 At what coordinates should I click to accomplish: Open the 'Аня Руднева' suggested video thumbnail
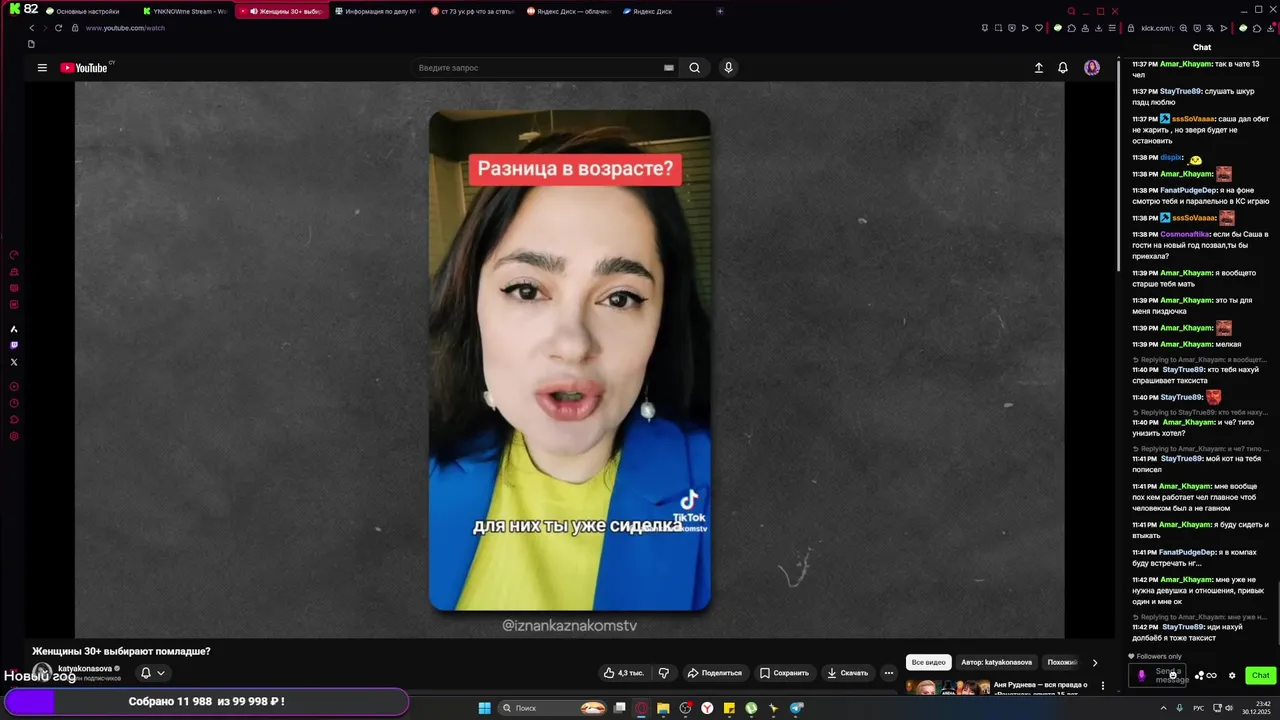(x=947, y=687)
